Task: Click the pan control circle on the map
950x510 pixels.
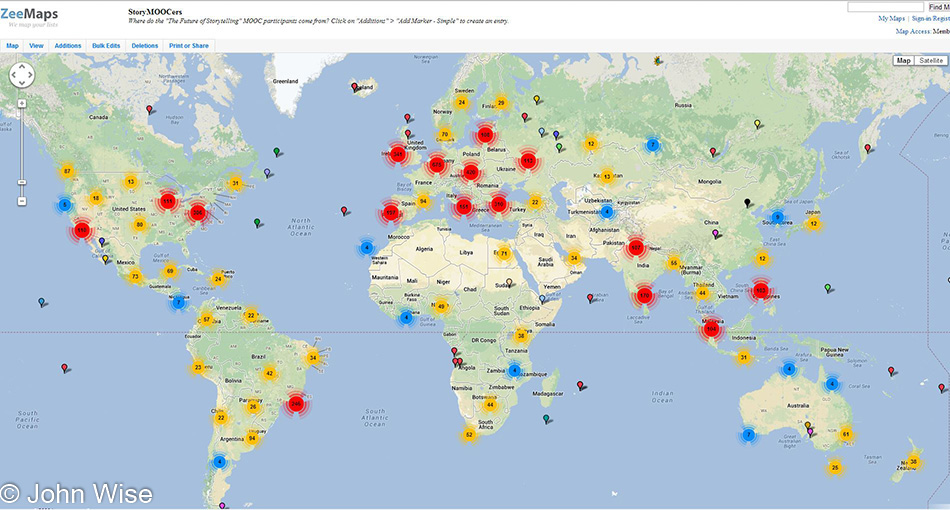Action: (22, 75)
